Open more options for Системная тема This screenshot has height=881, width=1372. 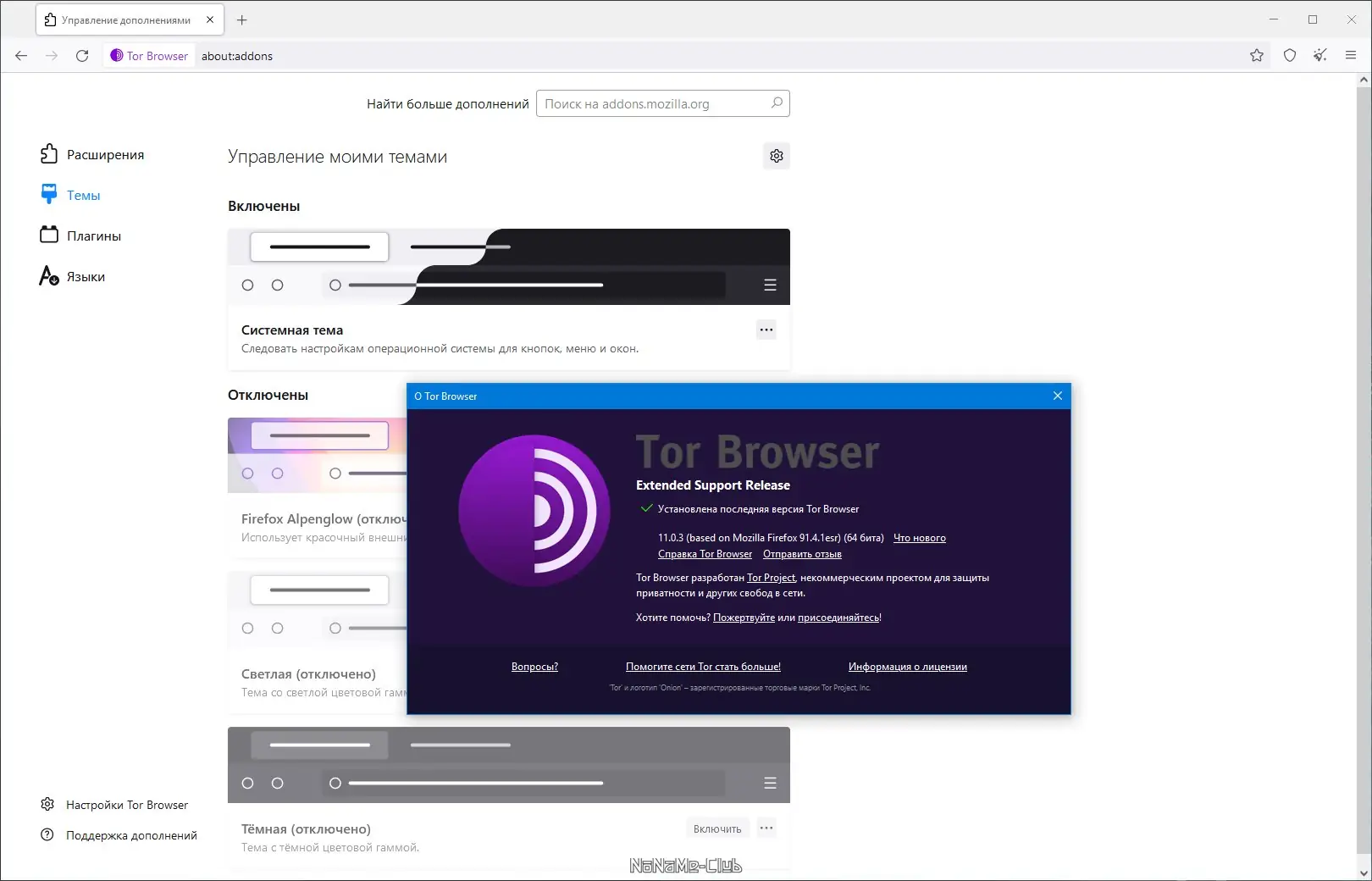[x=766, y=330]
